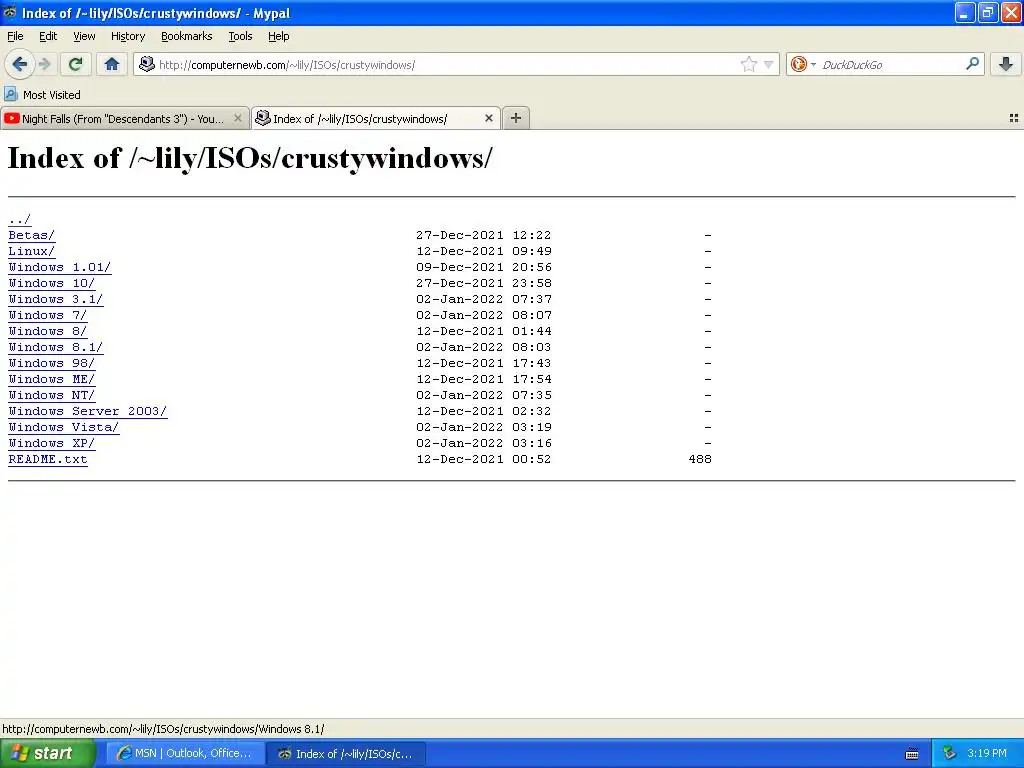
Task: Bookmark this page with the star
Action: pos(748,64)
